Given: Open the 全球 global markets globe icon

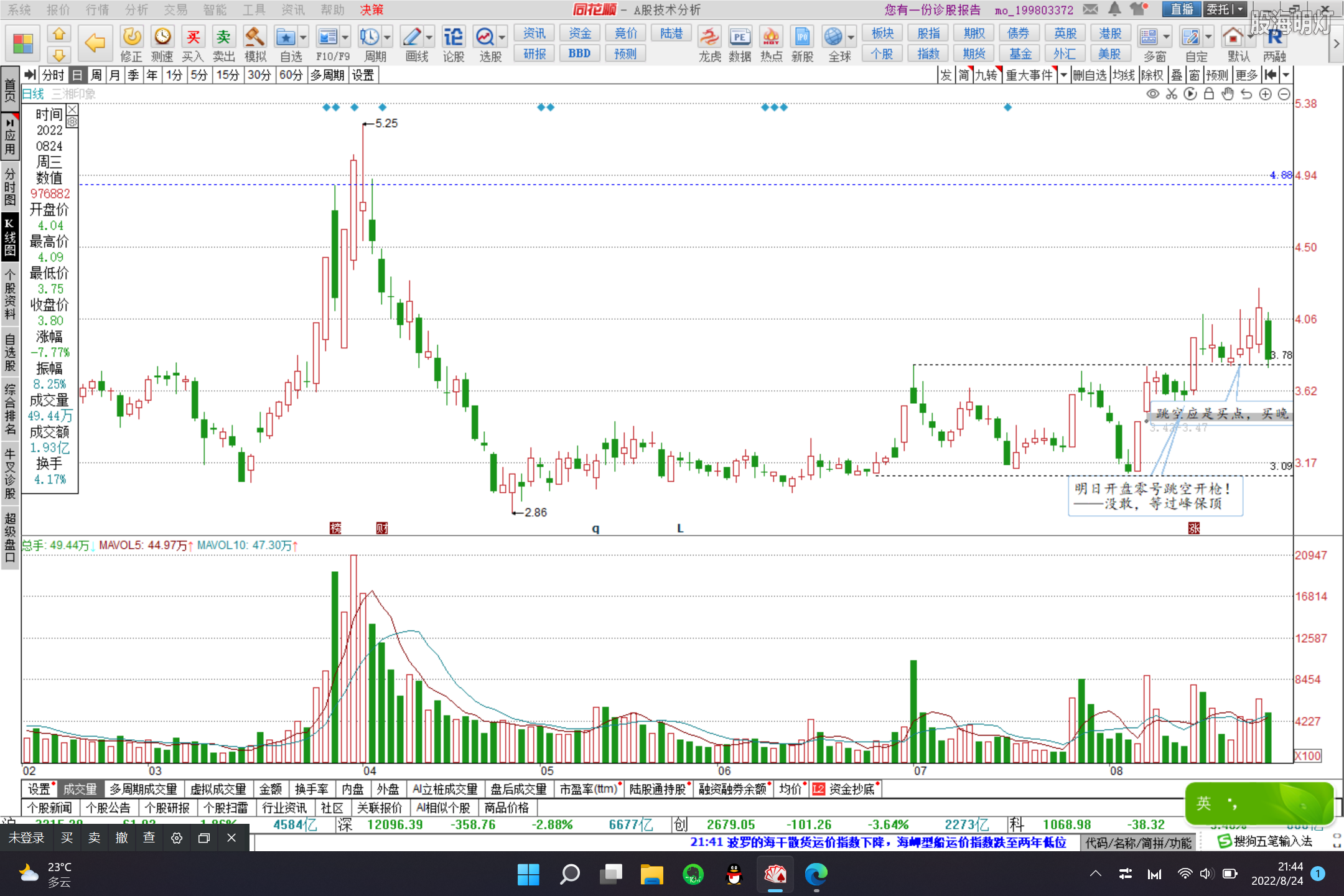Looking at the screenshot, I should 833,37.
